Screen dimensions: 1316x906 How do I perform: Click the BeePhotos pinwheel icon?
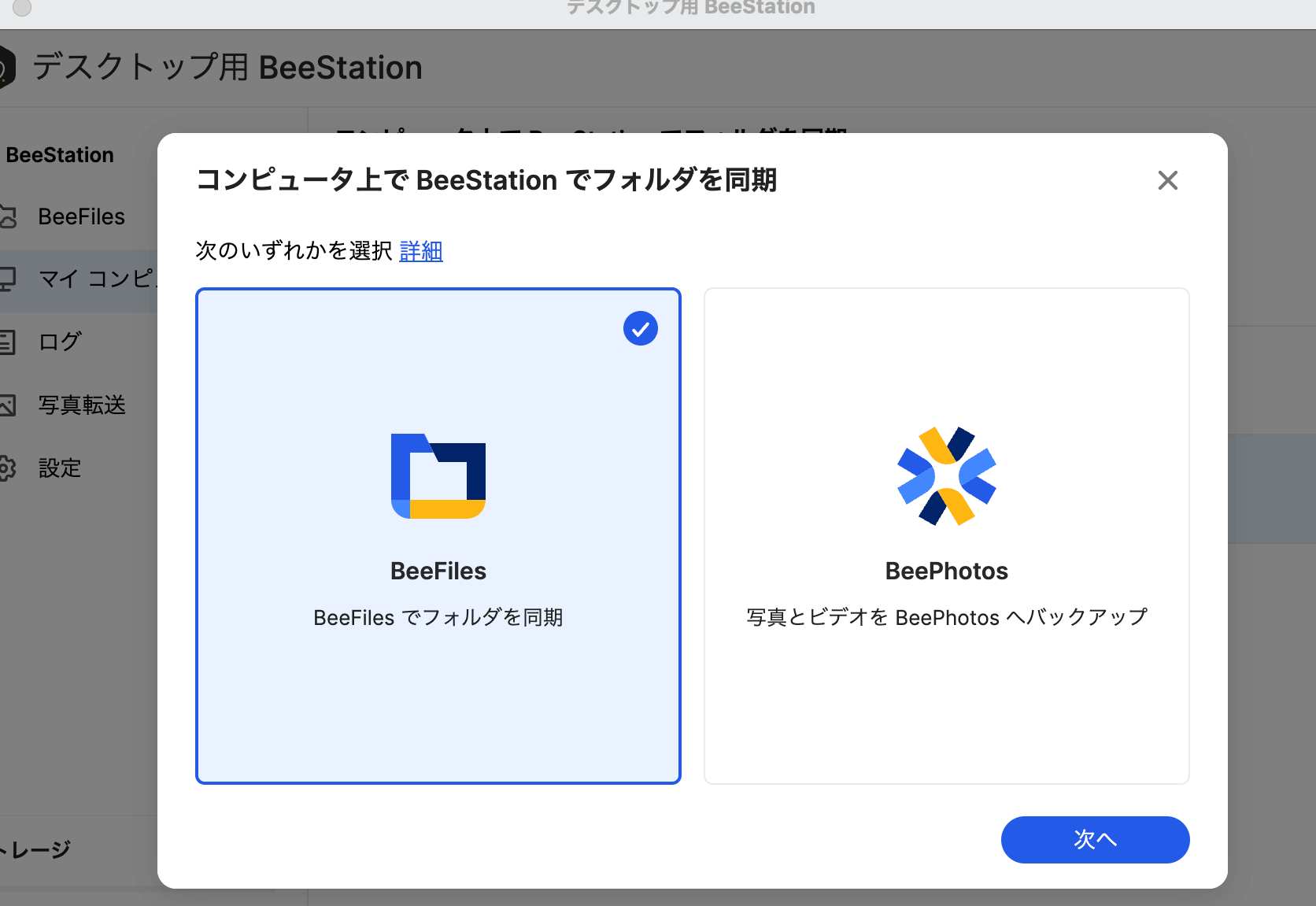(947, 476)
